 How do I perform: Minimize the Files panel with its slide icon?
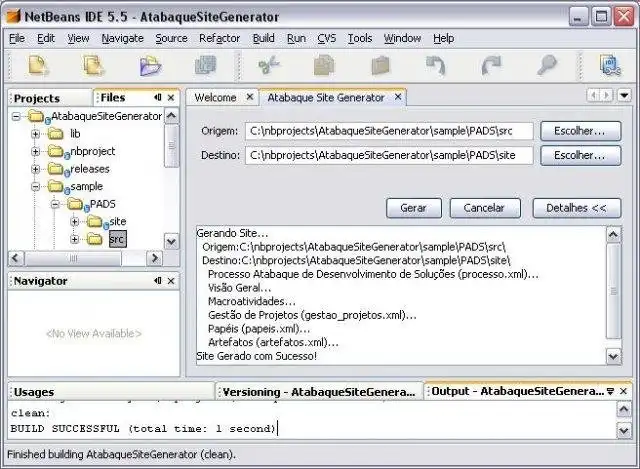pyautogui.click(x=158, y=98)
